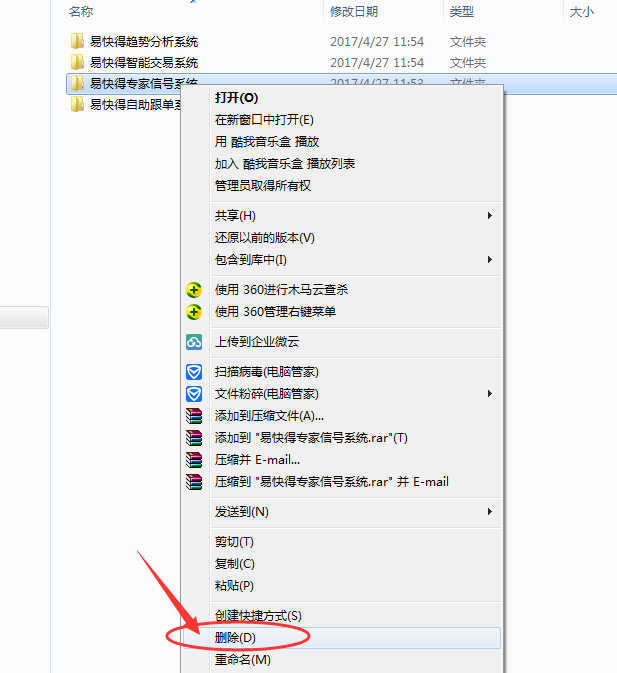The width and height of the screenshot is (617, 673).
Task: Expand the 文件粉碎(电脑管家) submenu arrow
Action: coord(490,394)
